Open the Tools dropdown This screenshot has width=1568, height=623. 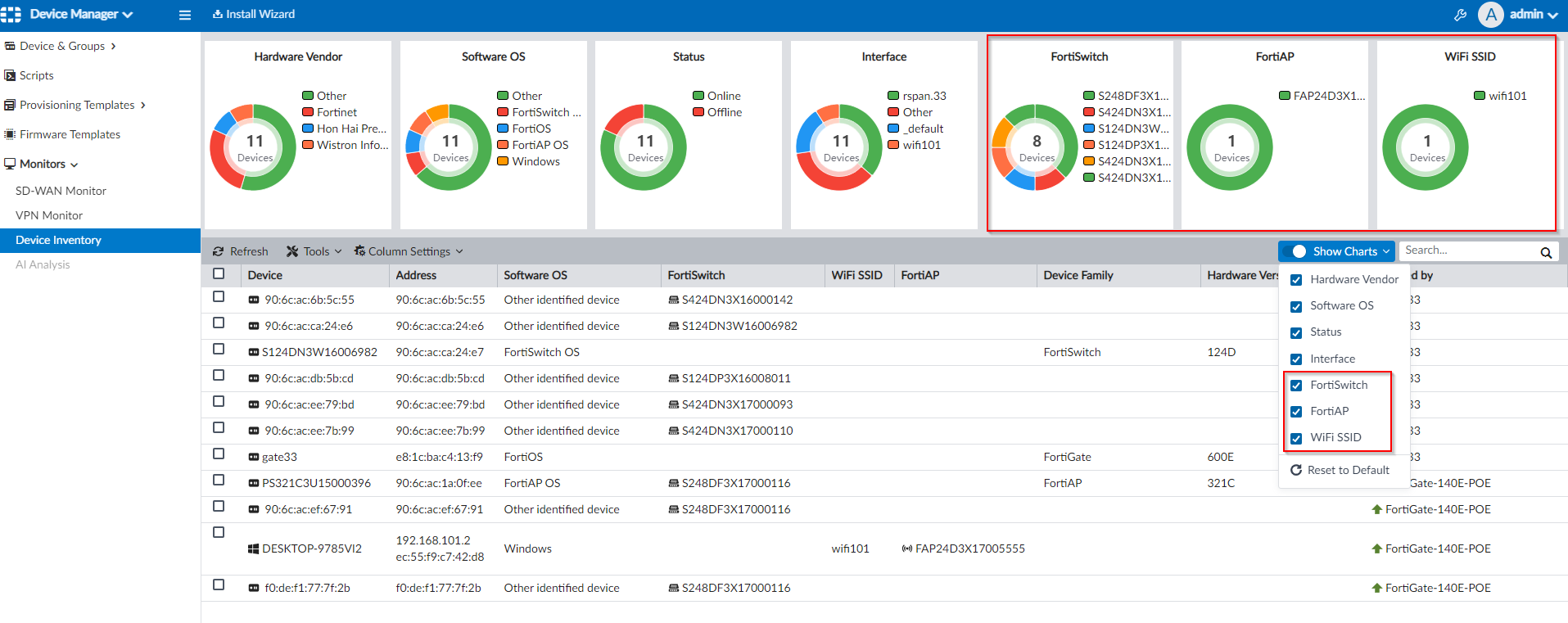click(x=314, y=251)
